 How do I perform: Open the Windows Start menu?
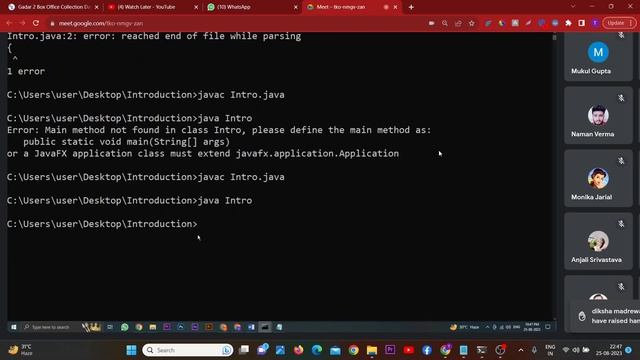click(x=131, y=350)
